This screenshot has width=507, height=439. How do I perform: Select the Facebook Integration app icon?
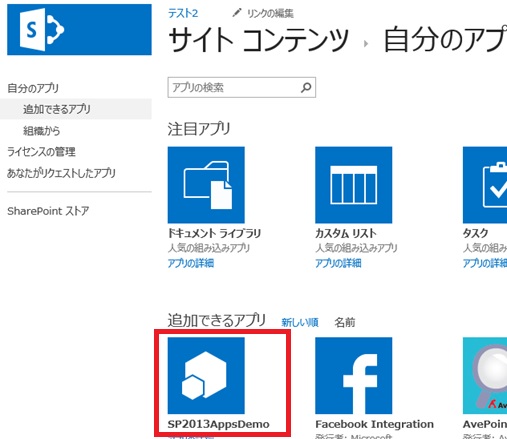tap(354, 376)
